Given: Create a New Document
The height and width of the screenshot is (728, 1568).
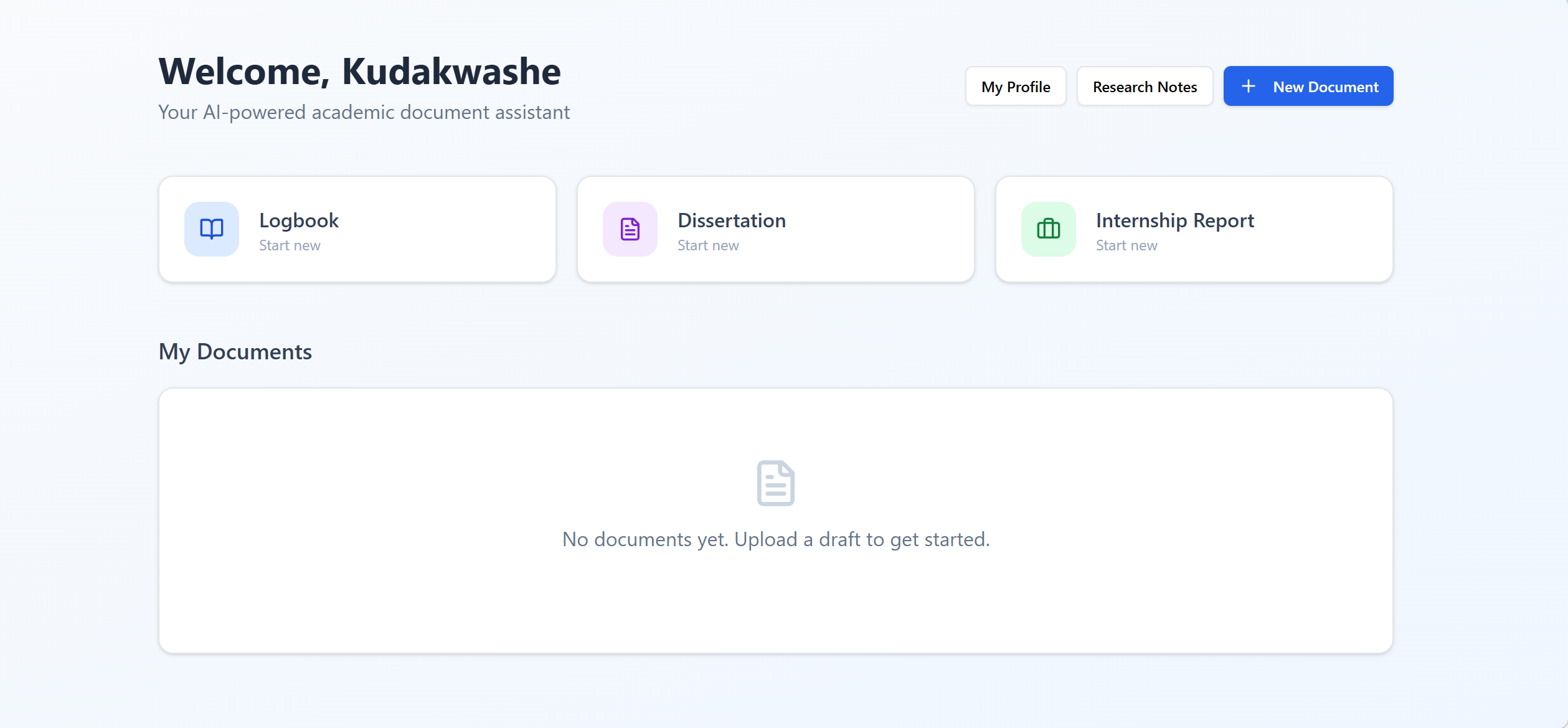Looking at the screenshot, I should [x=1308, y=87].
